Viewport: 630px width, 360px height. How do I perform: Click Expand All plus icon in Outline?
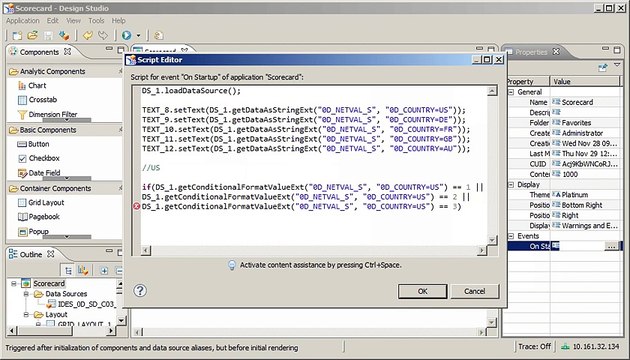(x=104, y=271)
